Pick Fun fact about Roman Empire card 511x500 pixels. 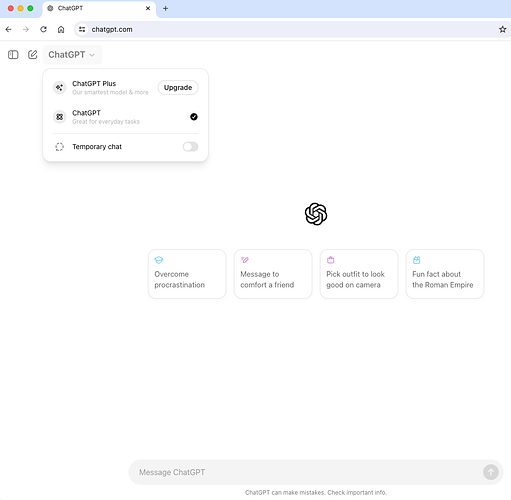445,274
